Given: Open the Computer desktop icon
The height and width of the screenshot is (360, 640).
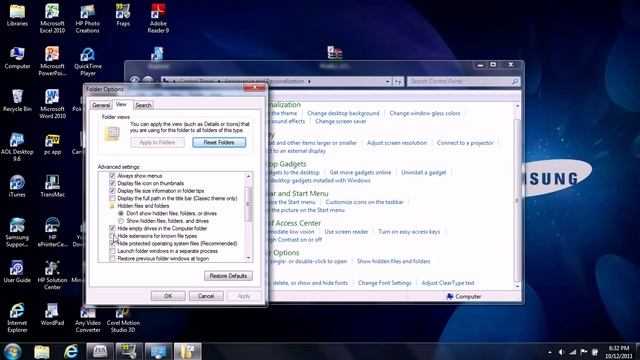Looking at the screenshot, I should click(x=17, y=58).
